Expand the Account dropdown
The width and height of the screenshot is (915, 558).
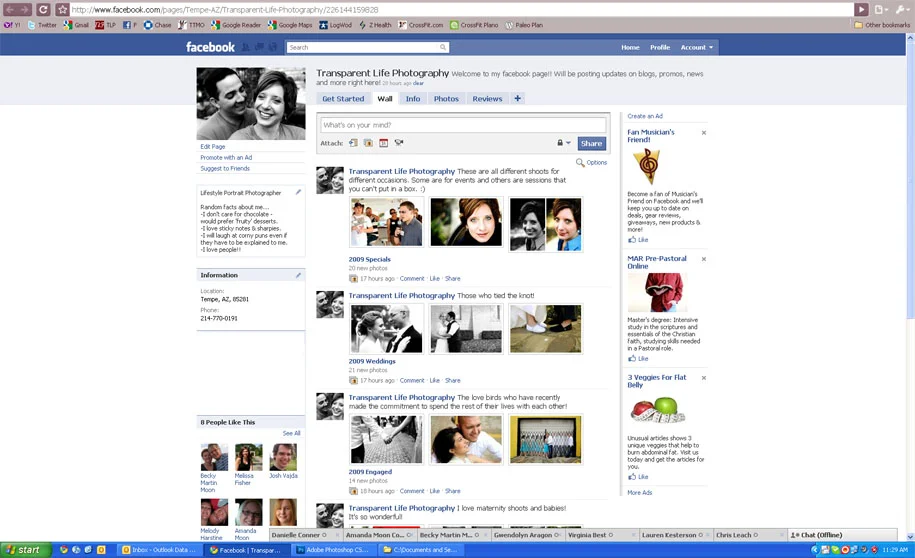pyautogui.click(x=697, y=47)
